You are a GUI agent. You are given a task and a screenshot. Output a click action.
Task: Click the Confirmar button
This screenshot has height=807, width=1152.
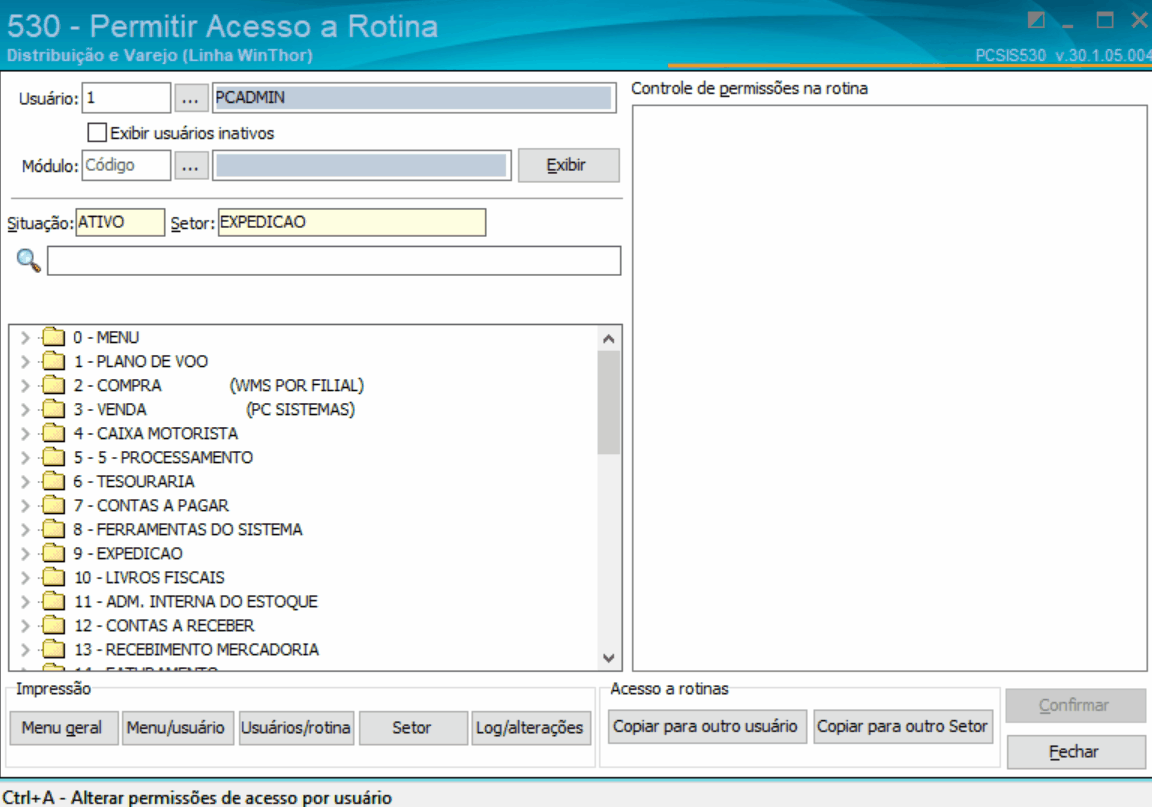point(1076,706)
